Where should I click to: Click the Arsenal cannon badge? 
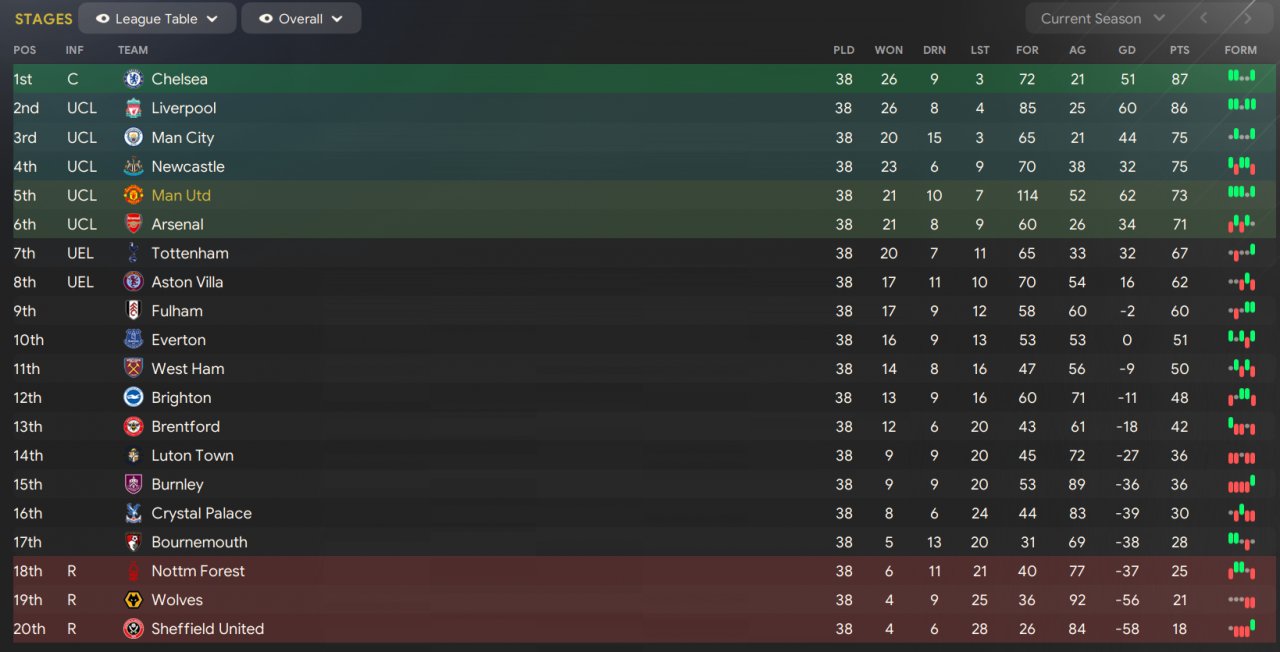point(133,224)
